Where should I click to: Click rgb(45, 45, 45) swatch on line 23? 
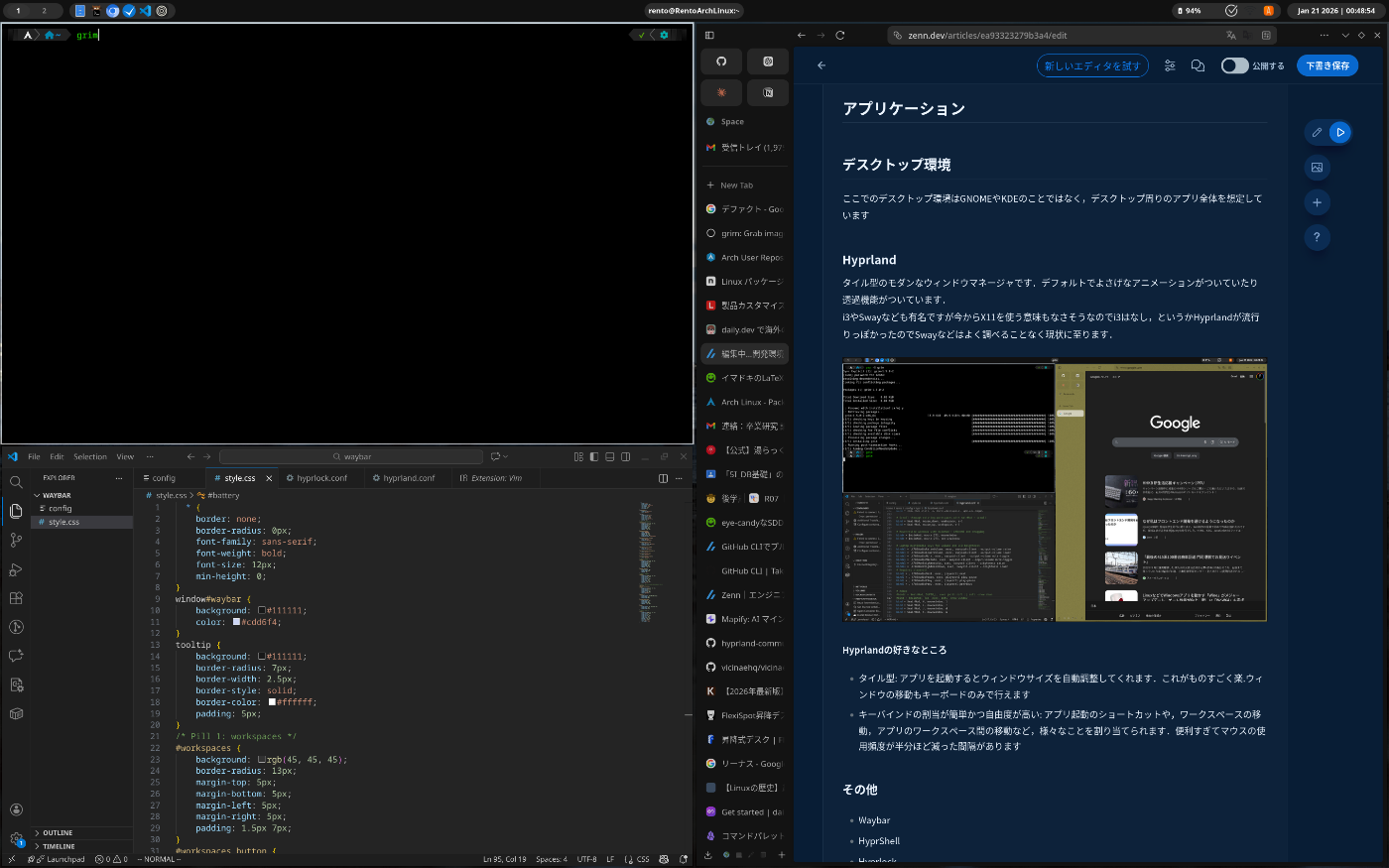[262, 760]
